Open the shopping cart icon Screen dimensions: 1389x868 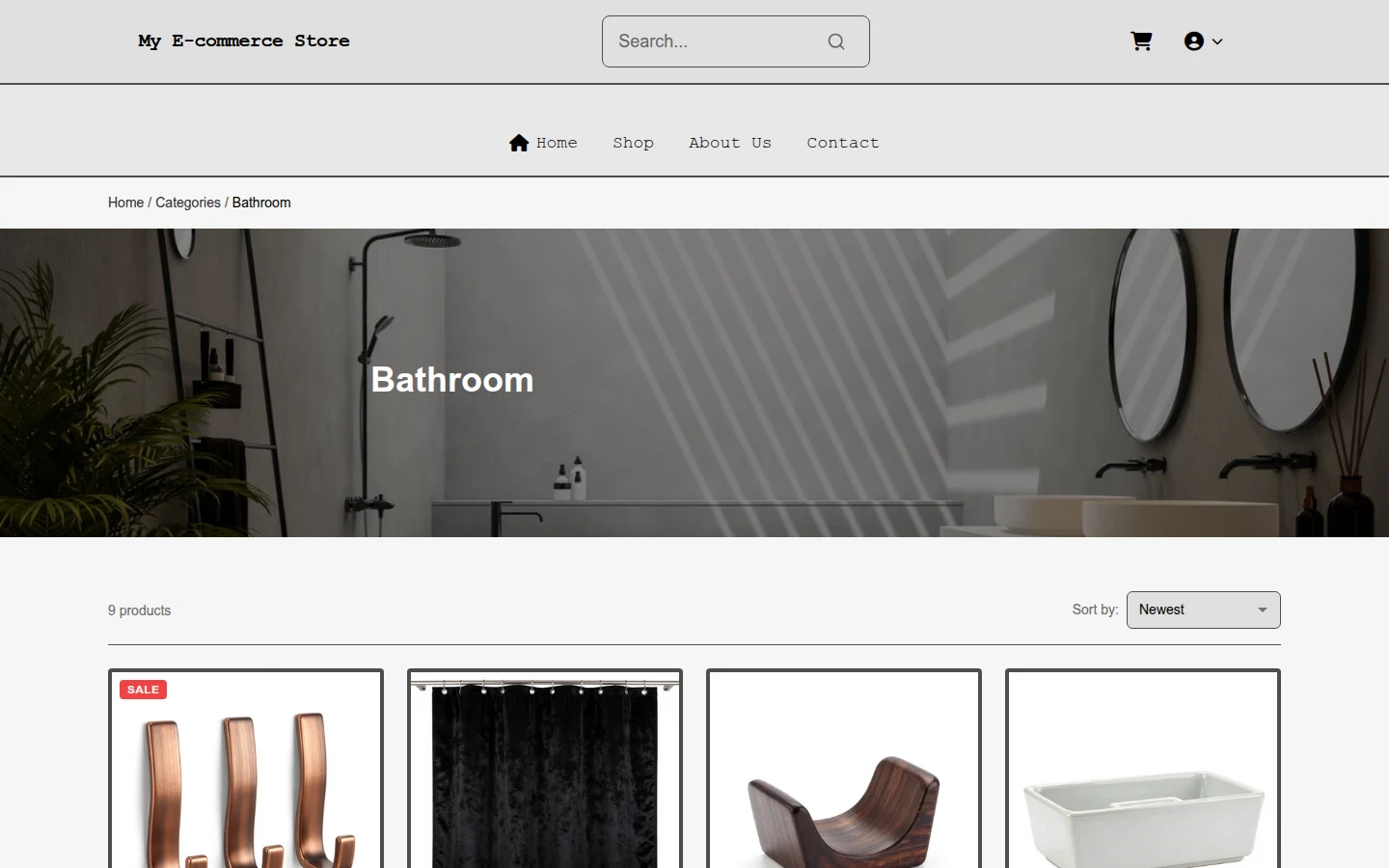1141,41
